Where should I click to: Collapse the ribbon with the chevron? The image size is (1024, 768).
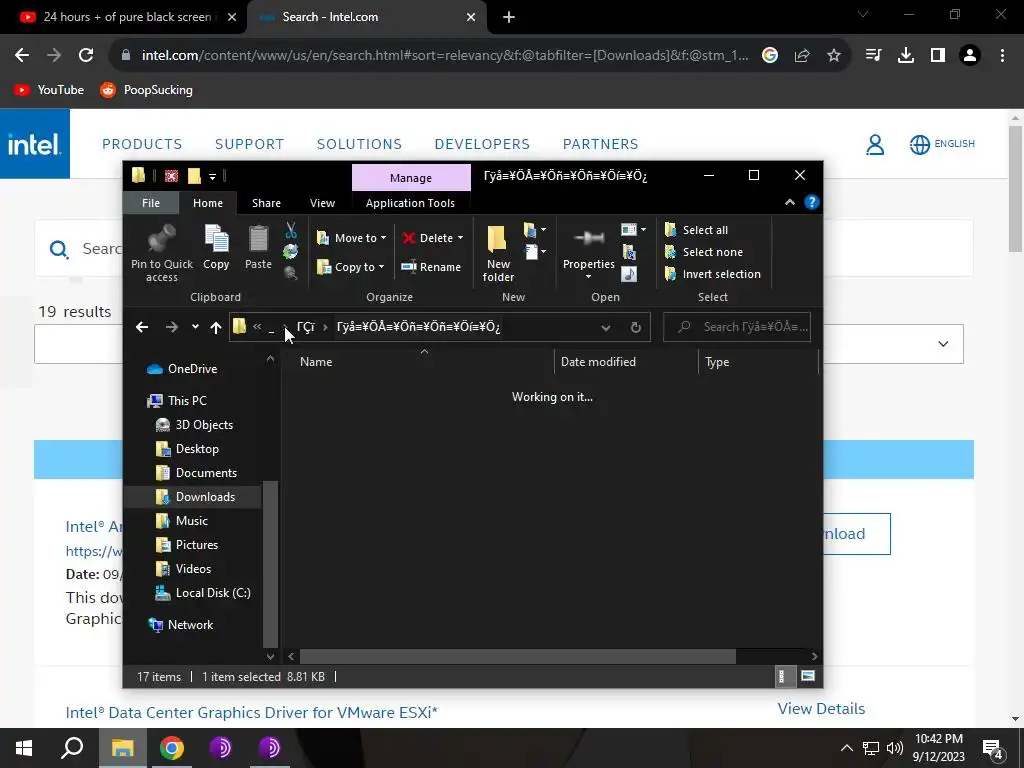[790, 202]
